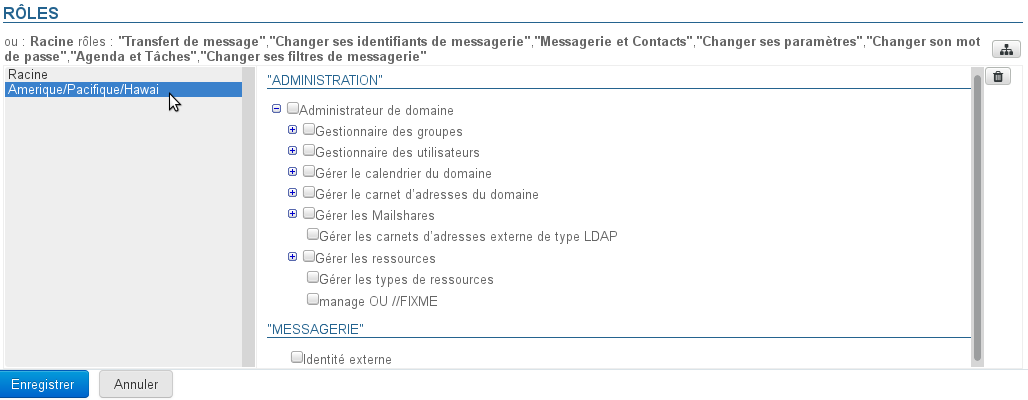Click the organizational hierarchy icon button

pyautogui.click(x=1003, y=49)
